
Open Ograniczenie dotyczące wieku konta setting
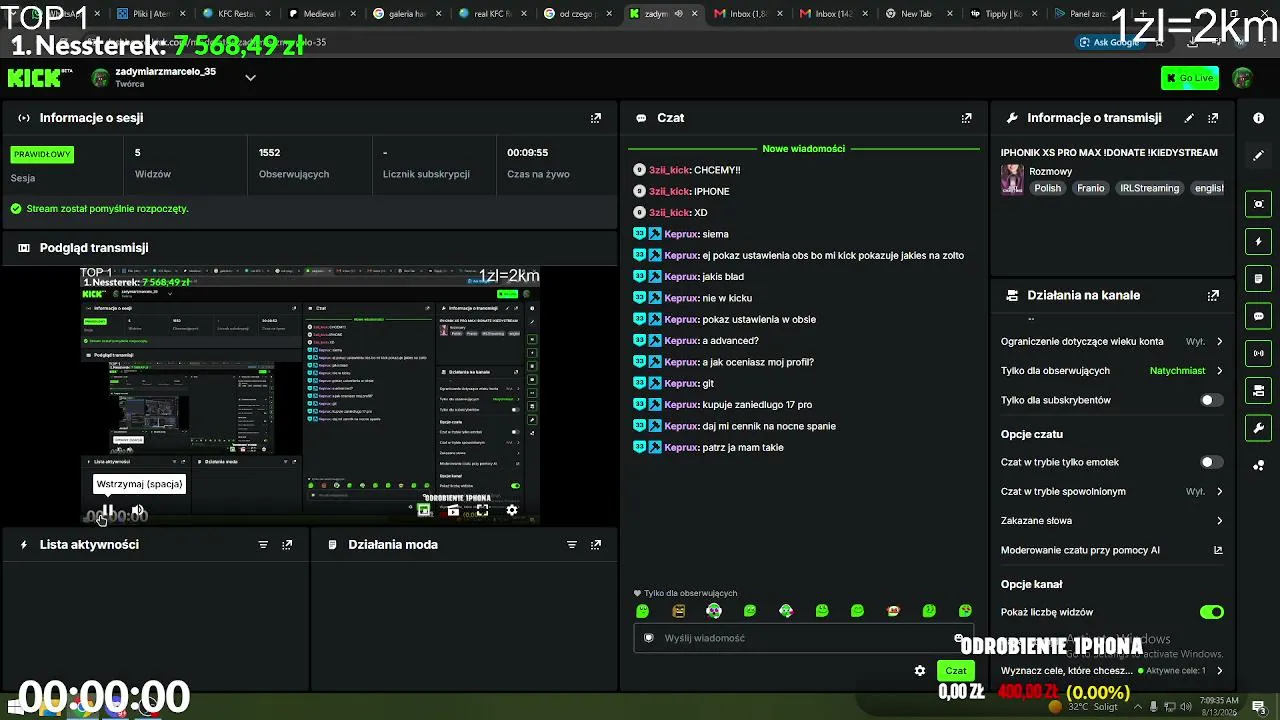pos(1111,342)
